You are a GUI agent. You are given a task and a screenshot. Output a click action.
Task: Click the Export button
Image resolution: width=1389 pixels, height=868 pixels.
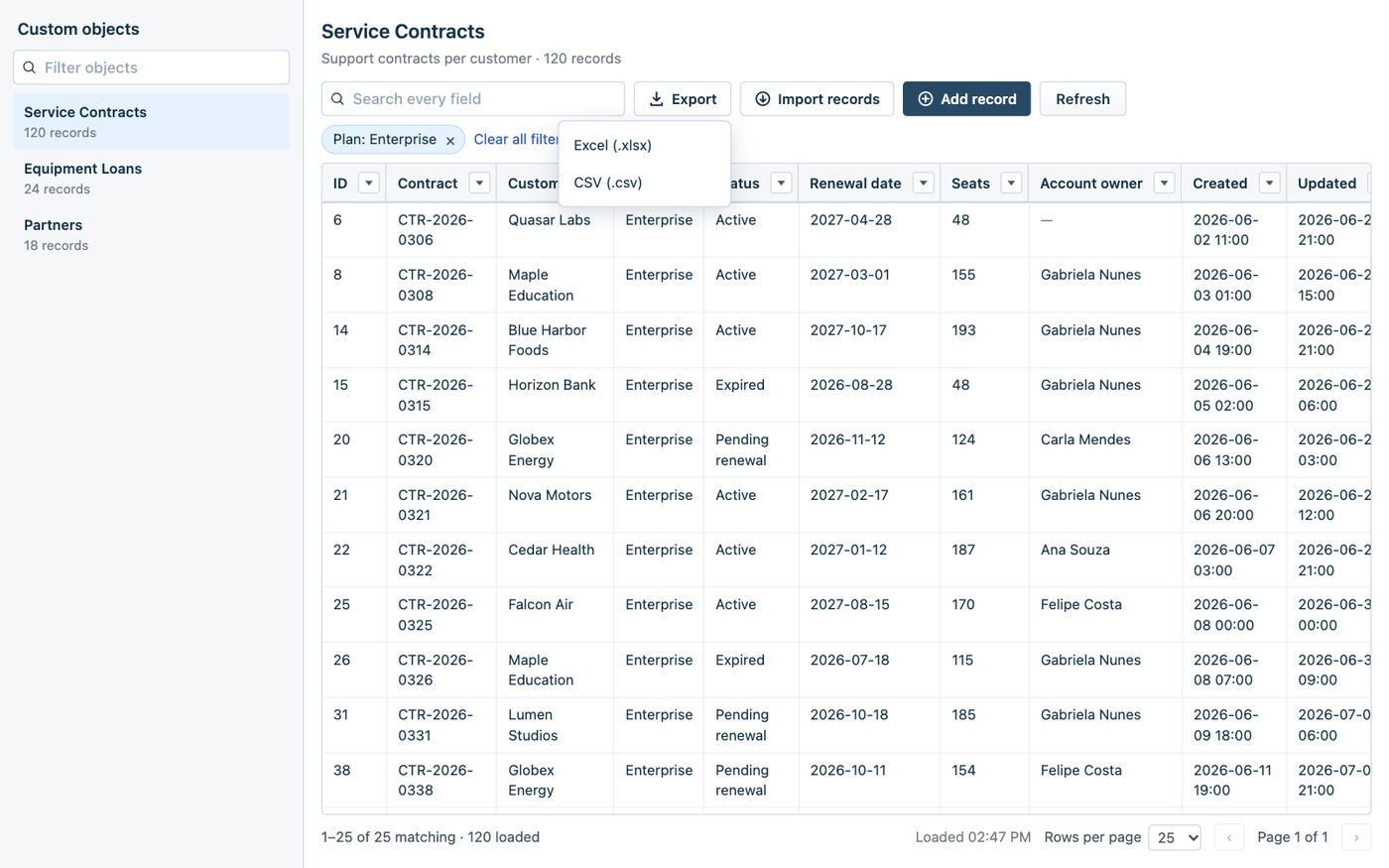coord(683,99)
